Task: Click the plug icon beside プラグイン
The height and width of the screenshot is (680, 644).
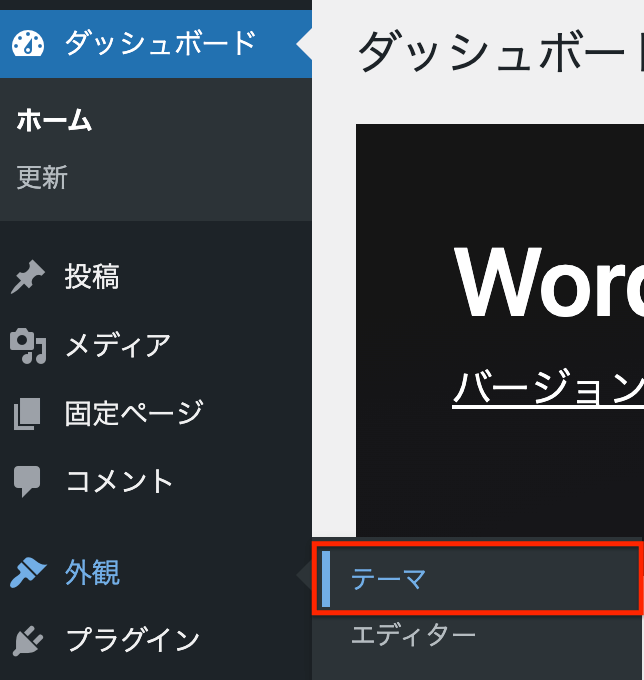Action: pyautogui.click(x=28, y=640)
